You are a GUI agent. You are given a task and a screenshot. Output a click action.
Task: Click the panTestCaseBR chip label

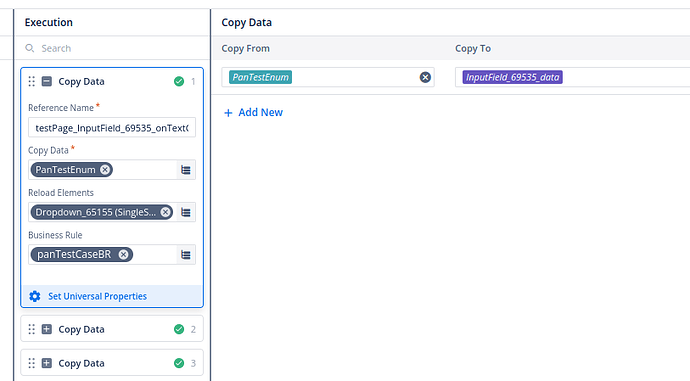pyautogui.click(x=74, y=254)
